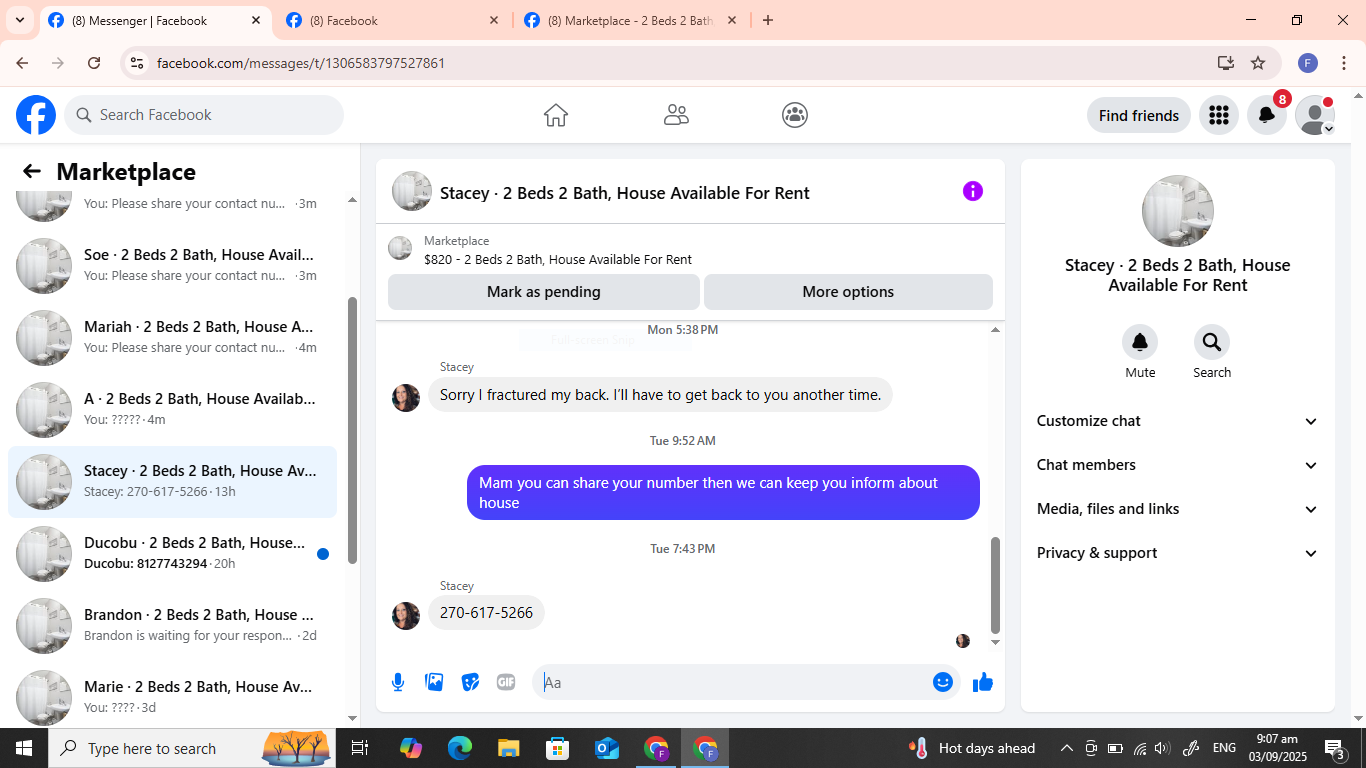This screenshot has height=768, width=1366.
Task: Send a thumbs up like
Action: pyautogui.click(x=983, y=682)
